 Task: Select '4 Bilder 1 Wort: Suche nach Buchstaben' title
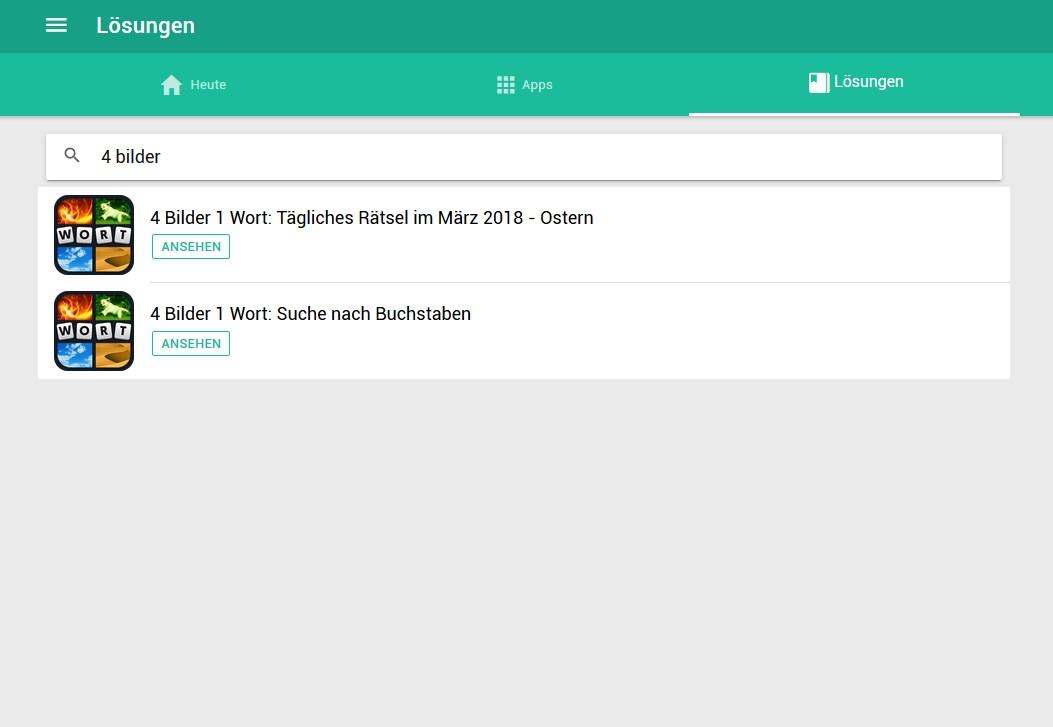[x=310, y=313]
